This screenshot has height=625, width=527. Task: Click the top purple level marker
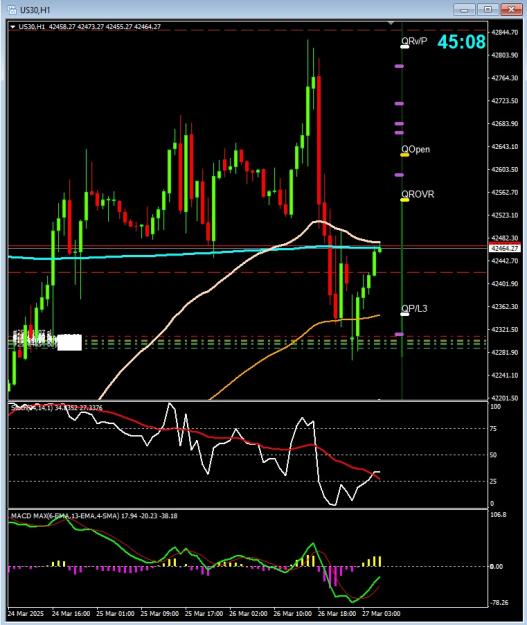399,66
